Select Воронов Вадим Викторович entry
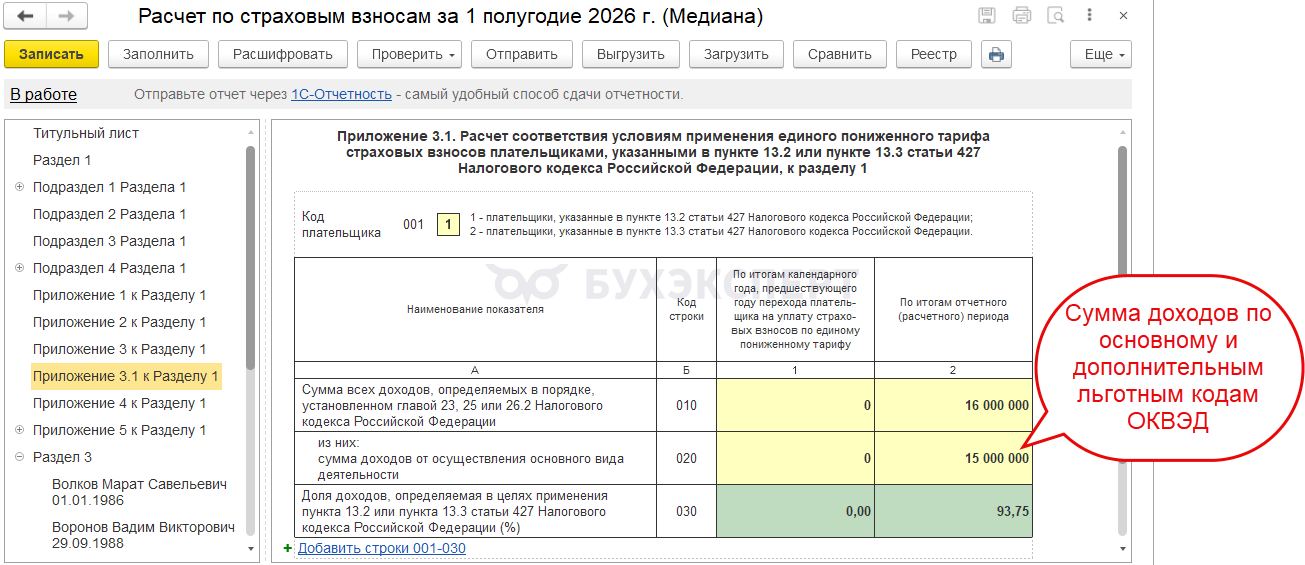Screen dimensions: 1305x565 (x=143, y=535)
